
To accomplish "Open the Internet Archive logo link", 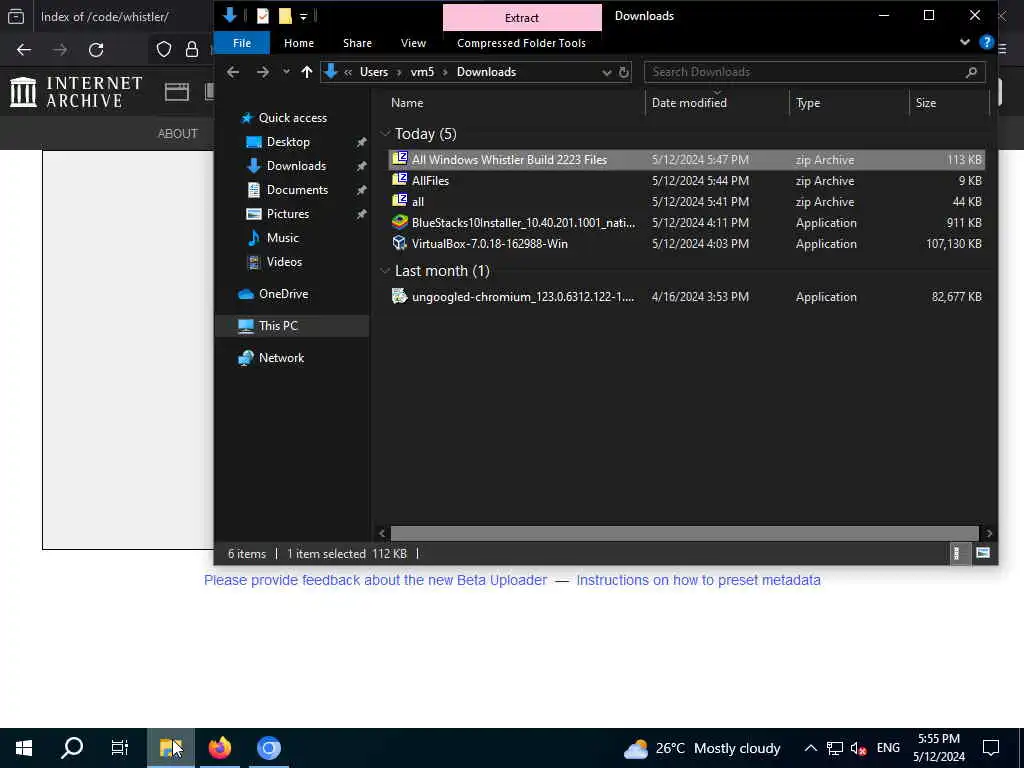I will coord(76,92).
